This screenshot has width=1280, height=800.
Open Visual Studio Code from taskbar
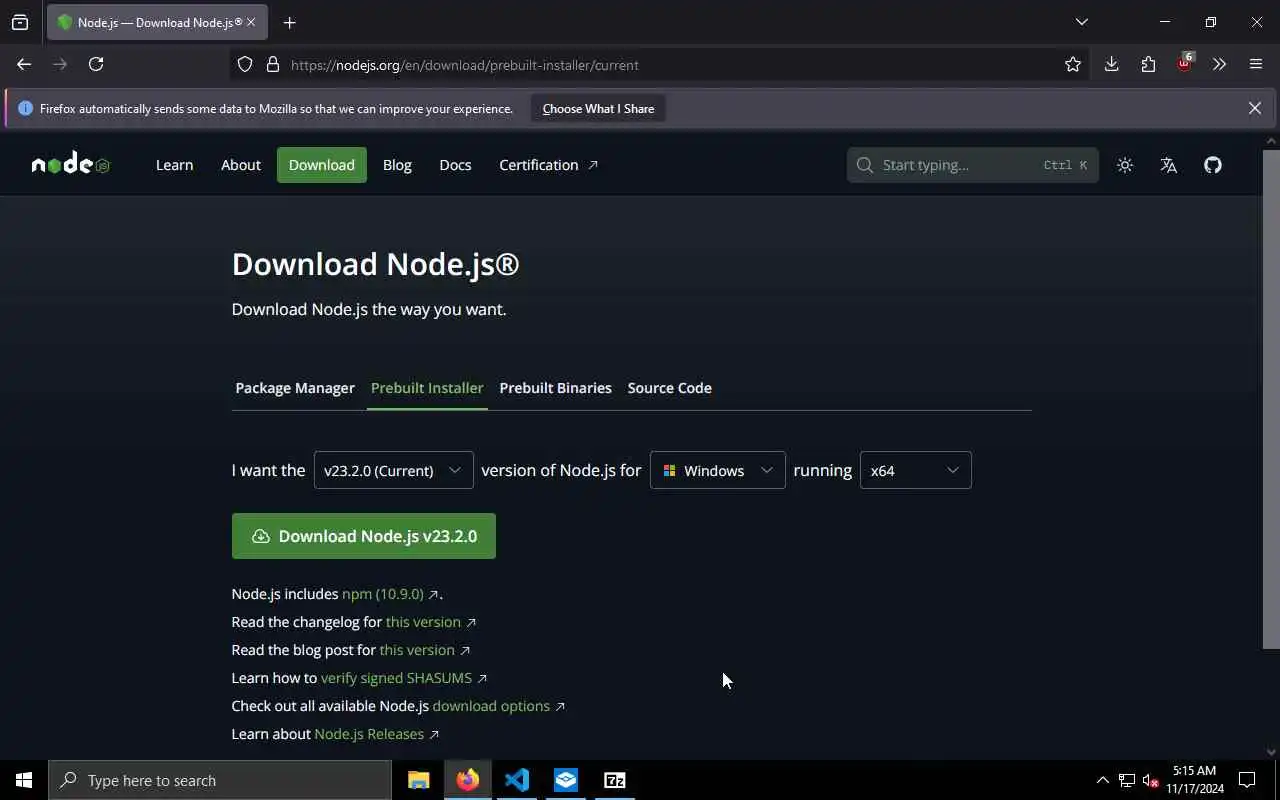(x=517, y=780)
